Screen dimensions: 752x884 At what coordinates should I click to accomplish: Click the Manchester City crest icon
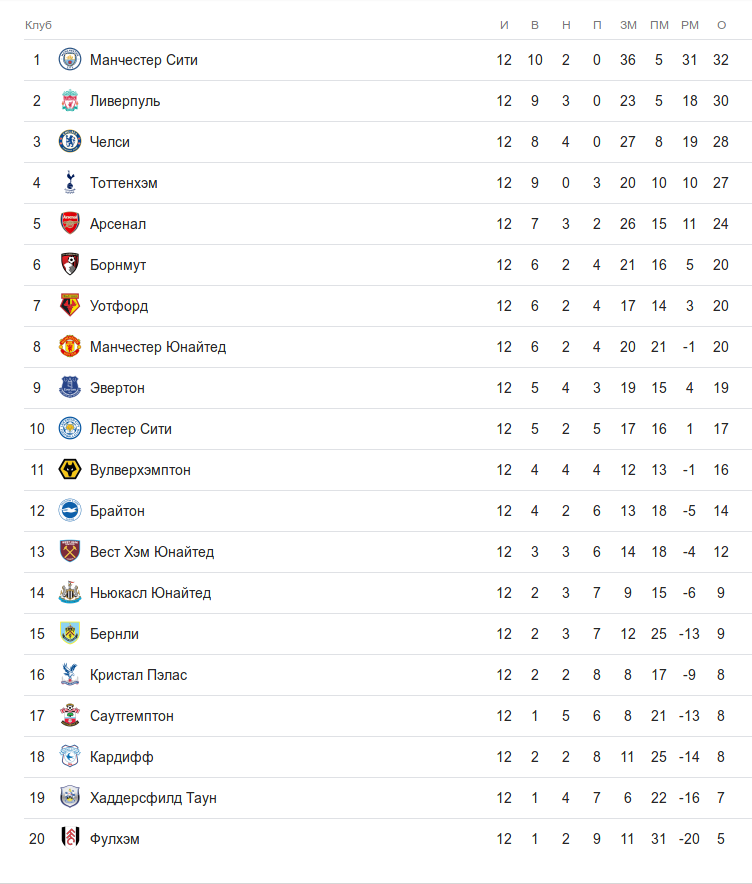69,60
